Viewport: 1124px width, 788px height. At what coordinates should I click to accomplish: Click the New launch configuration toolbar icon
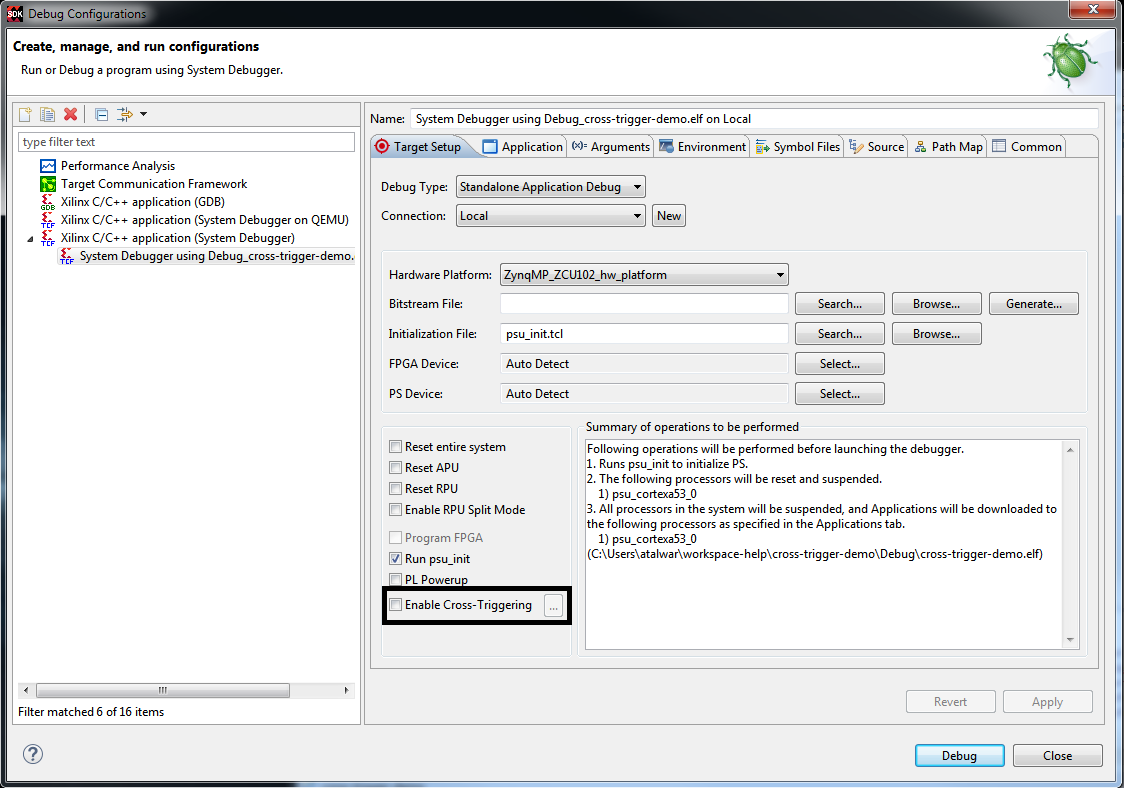tap(25, 114)
